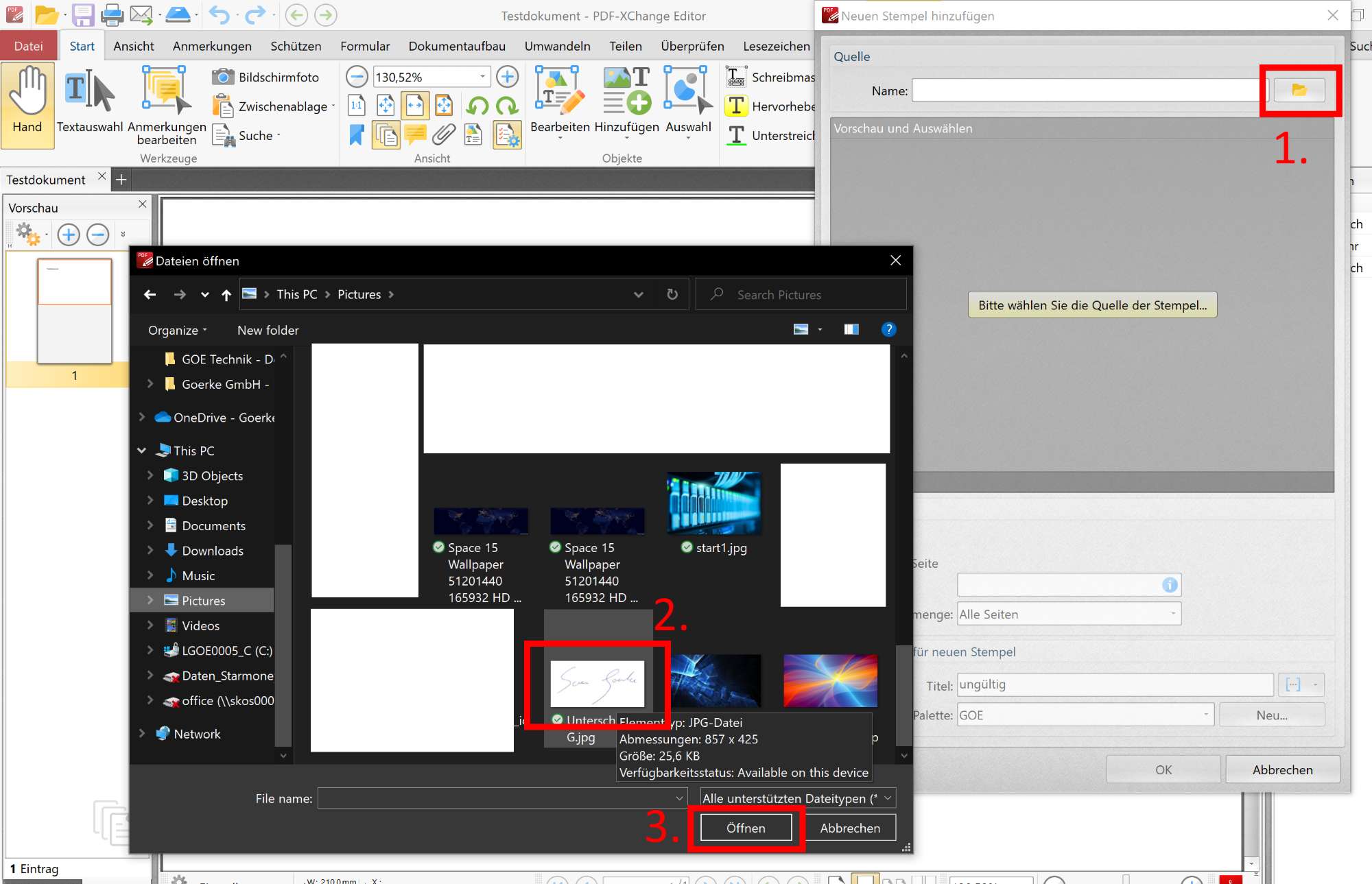This screenshot has width=1372, height=884.
Task: Collapse the This PC tree node
Action: [x=141, y=451]
